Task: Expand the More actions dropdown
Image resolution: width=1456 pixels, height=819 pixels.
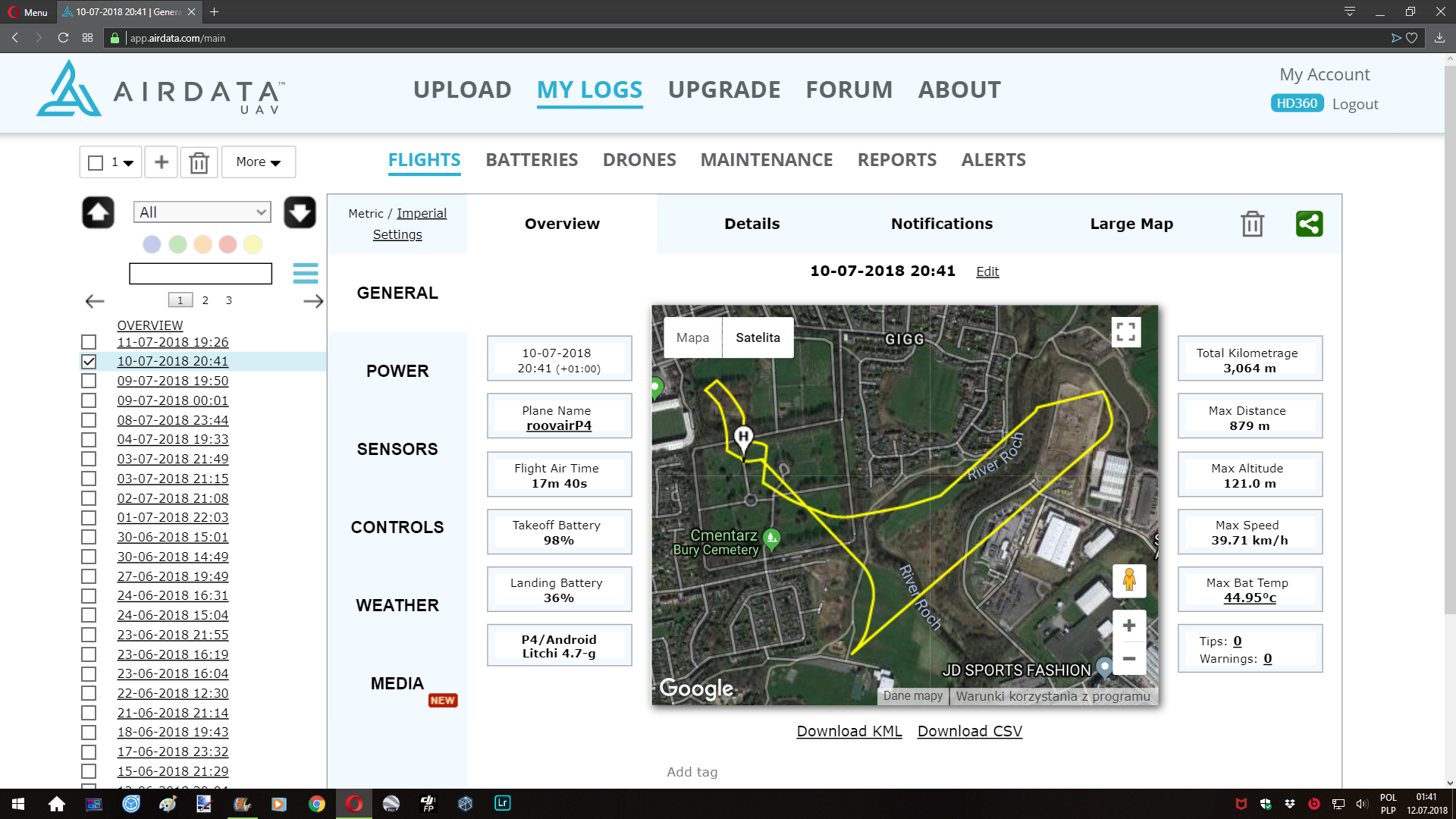Action: (259, 162)
